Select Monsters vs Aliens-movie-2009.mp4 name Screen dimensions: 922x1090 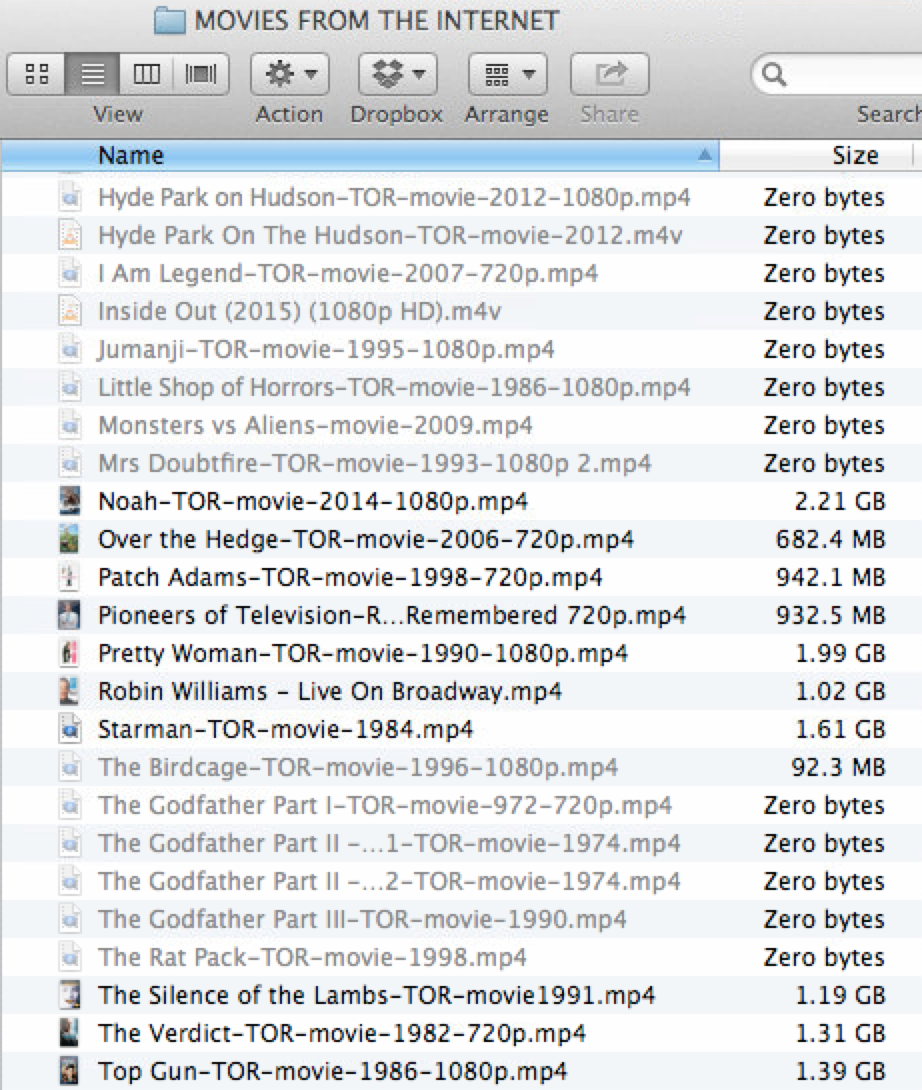click(316, 425)
